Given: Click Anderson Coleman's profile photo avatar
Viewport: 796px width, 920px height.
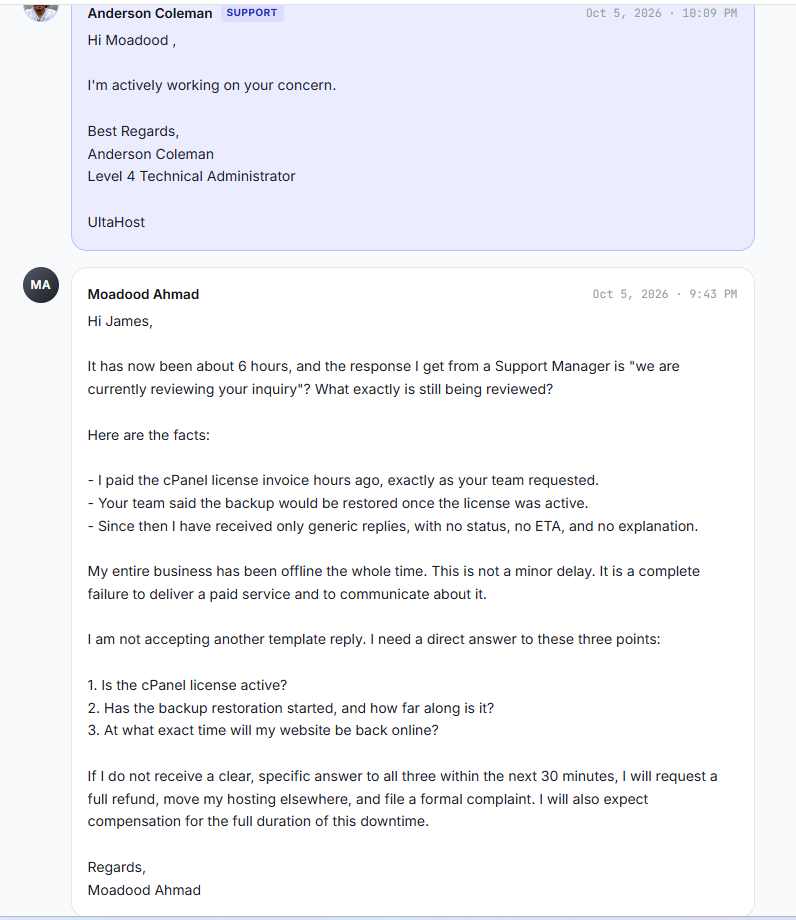Looking at the screenshot, I should 40,12.
